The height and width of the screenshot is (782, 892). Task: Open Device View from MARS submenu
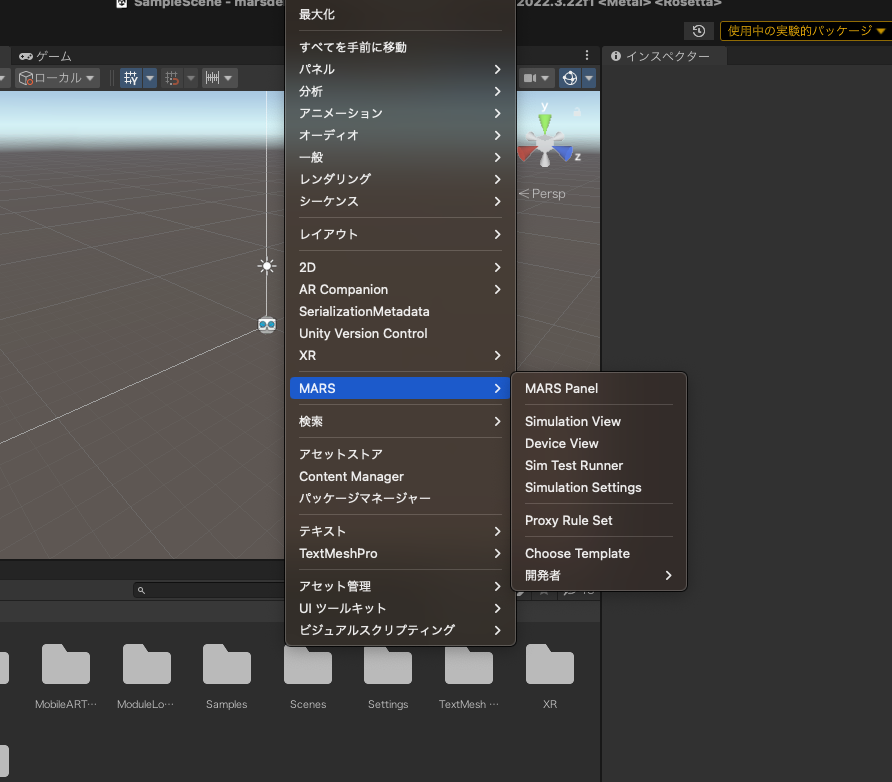tap(598, 444)
